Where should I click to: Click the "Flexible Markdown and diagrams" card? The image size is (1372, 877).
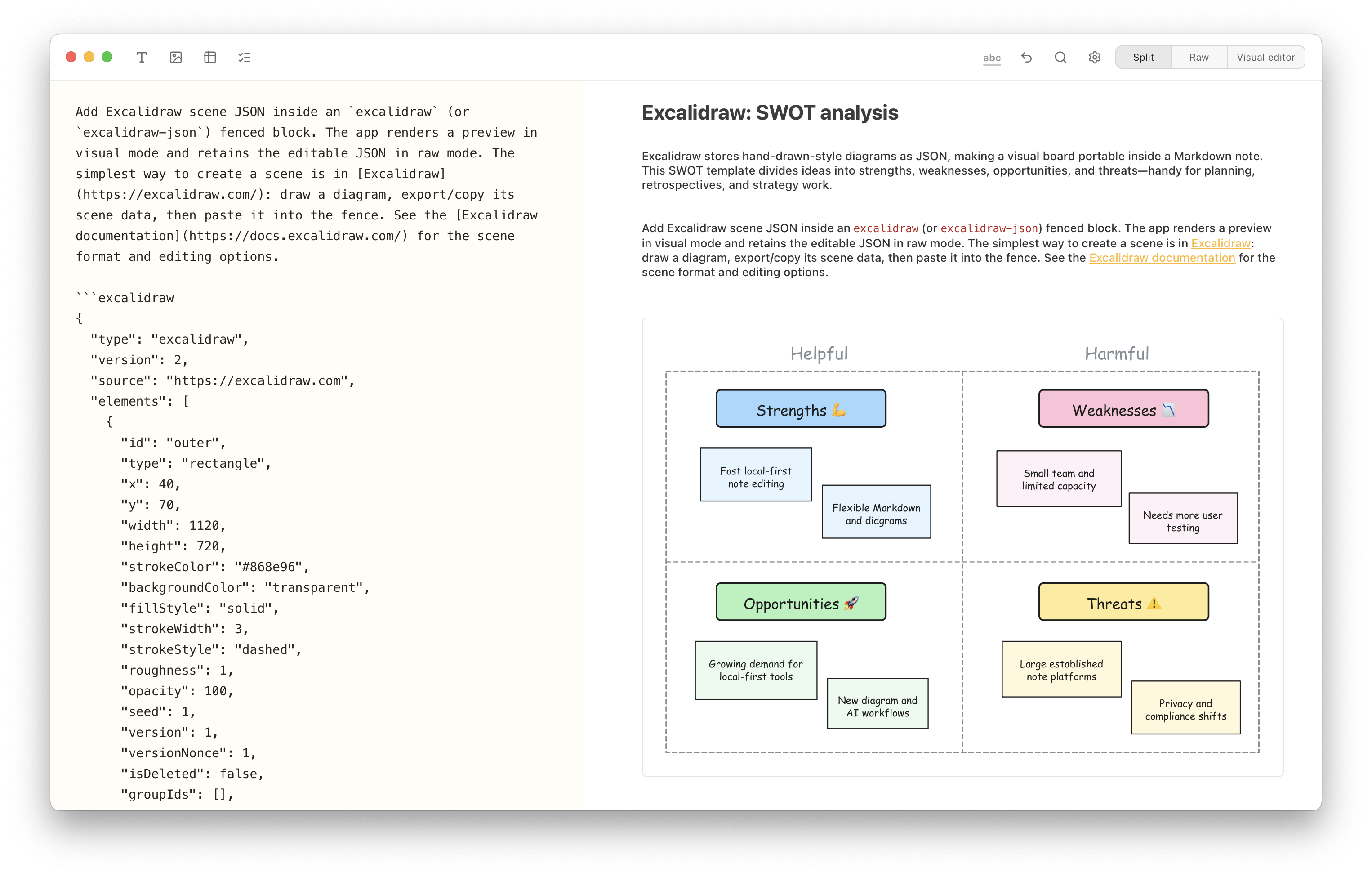[876, 512]
